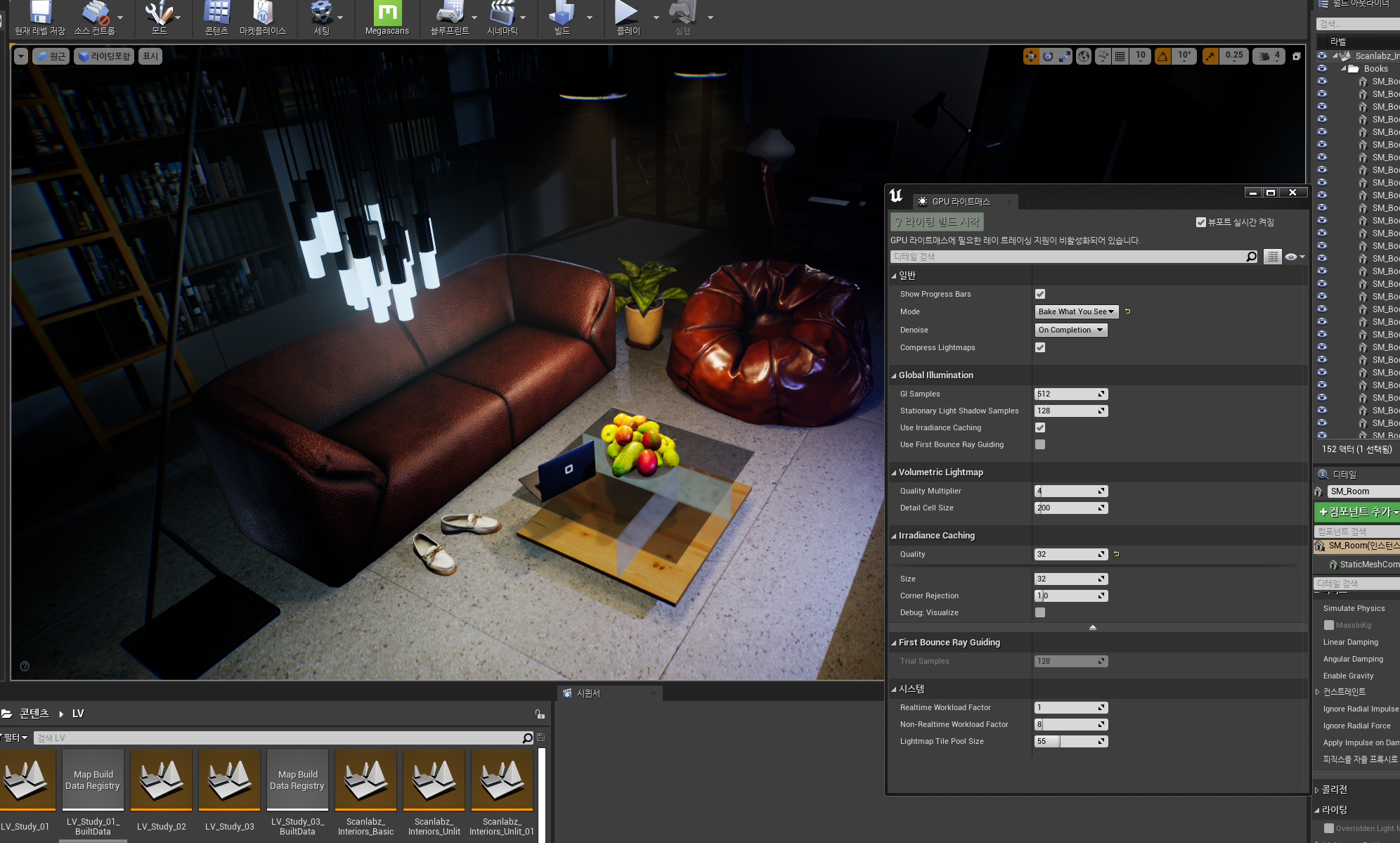Enable Use First Bounce Ray Guiding

[x=1040, y=444]
